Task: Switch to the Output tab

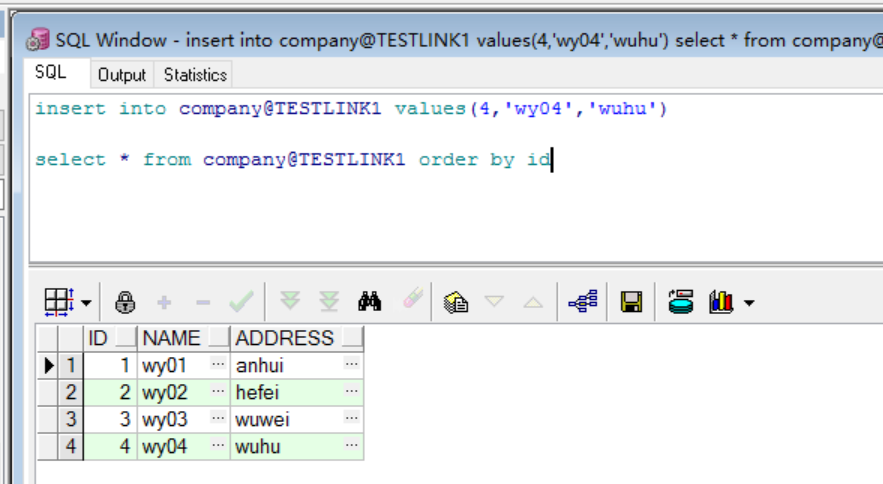Action: click(122, 75)
